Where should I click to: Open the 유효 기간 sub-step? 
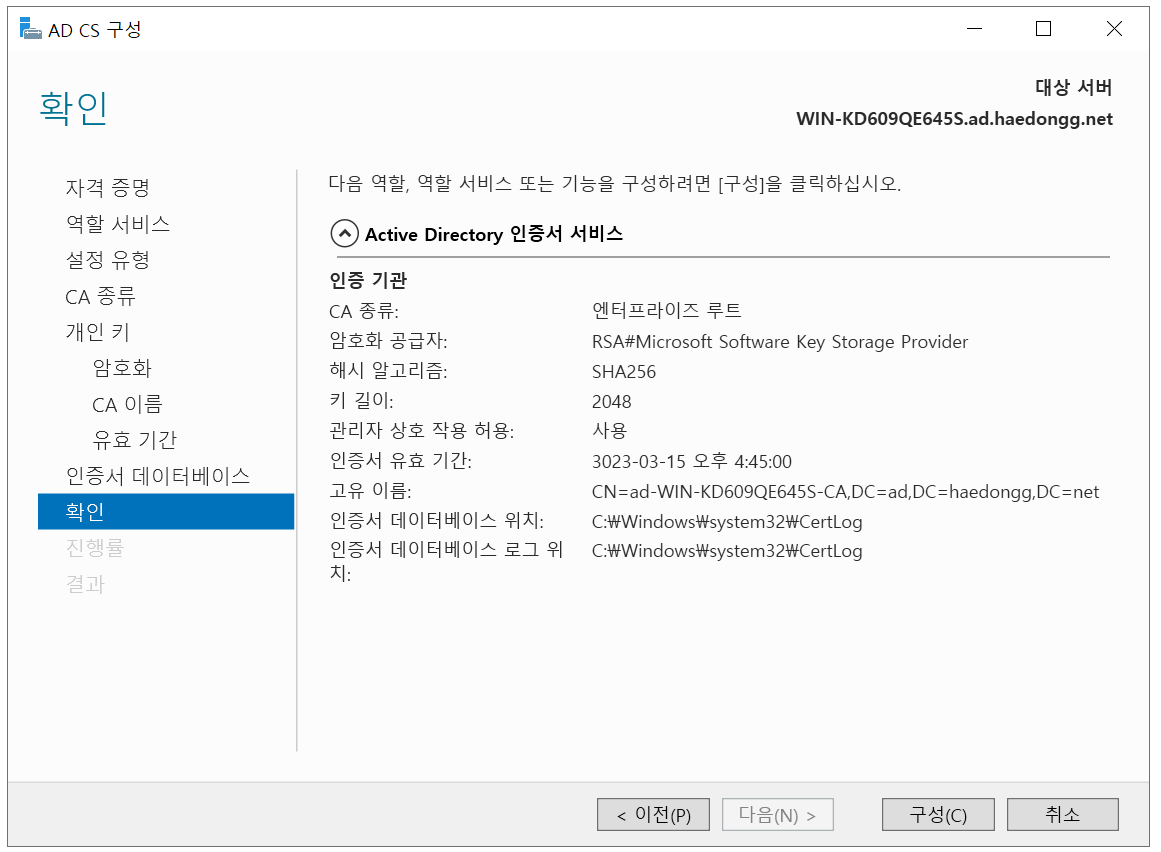[134, 440]
